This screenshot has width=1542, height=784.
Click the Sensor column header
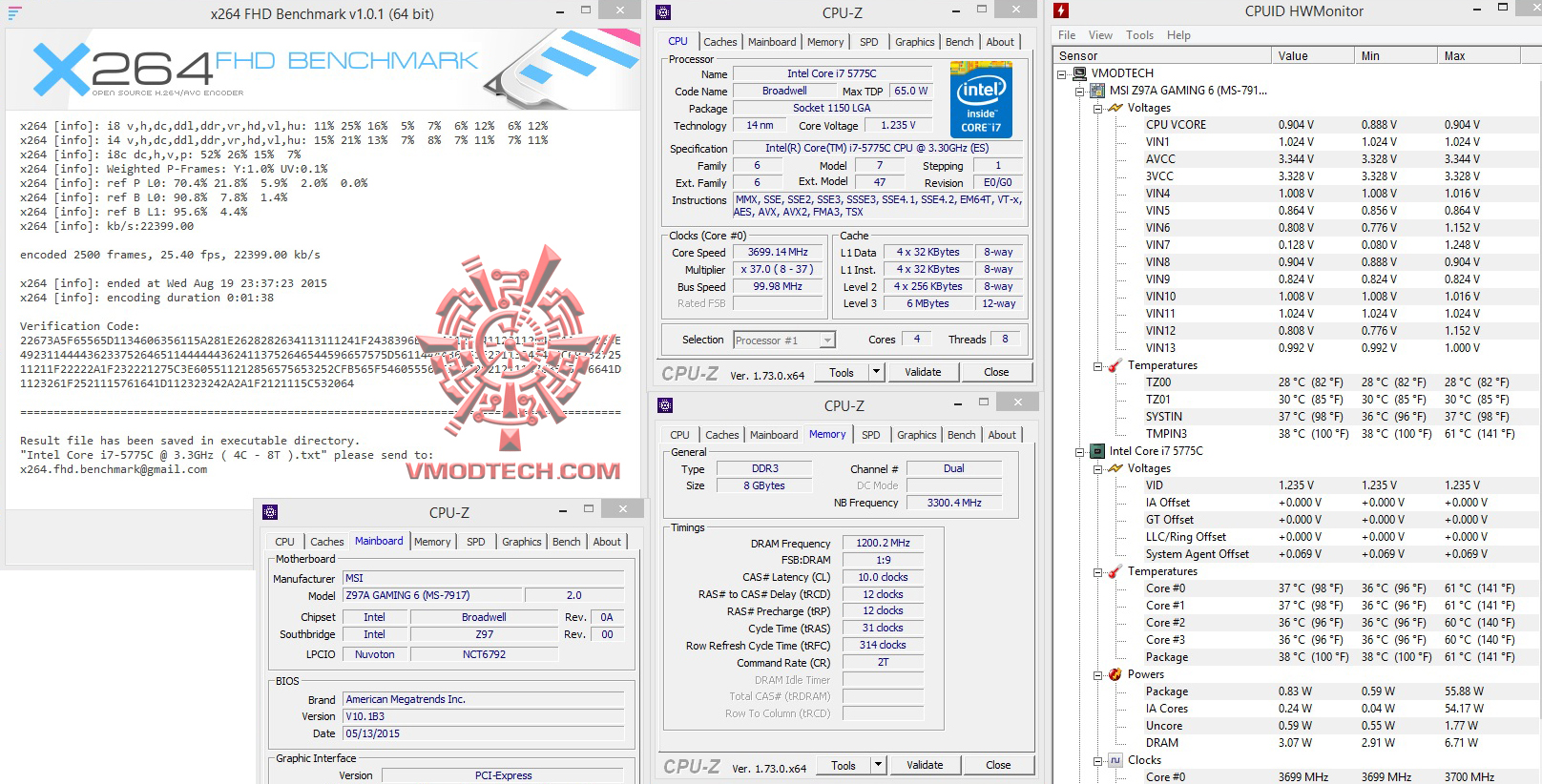[x=1163, y=56]
